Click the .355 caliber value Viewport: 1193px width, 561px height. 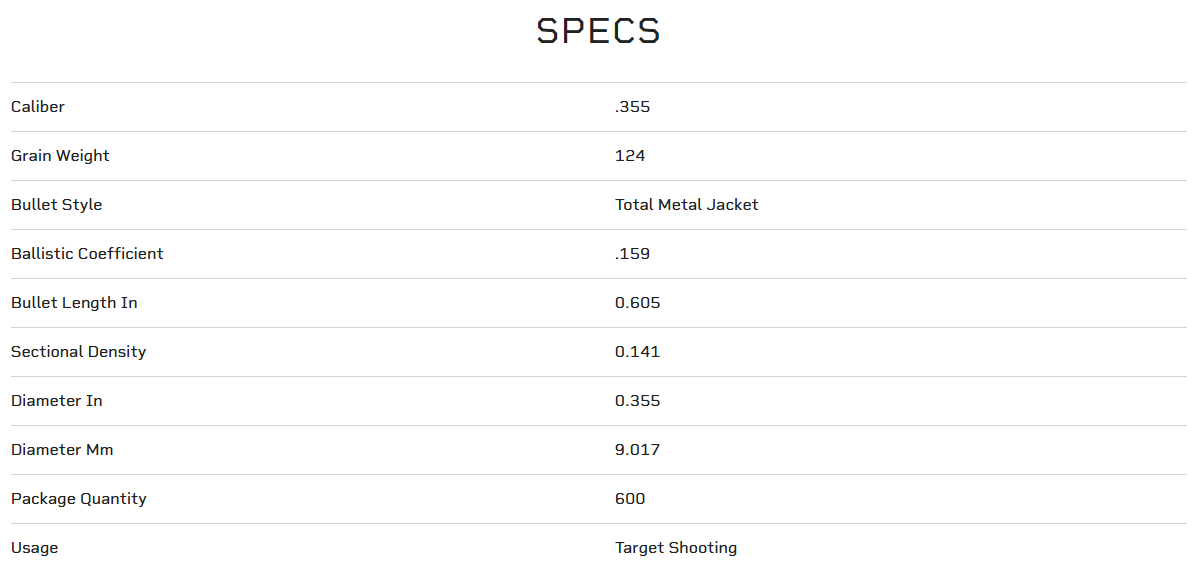point(632,107)
